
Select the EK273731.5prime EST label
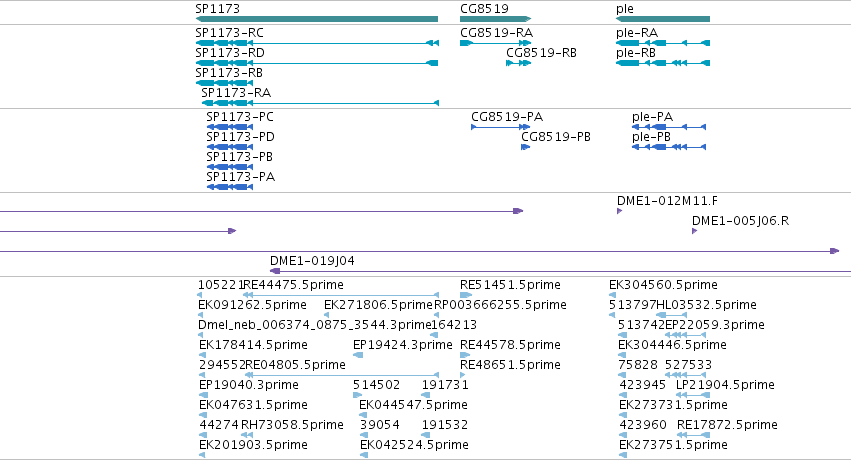[674, 405]
